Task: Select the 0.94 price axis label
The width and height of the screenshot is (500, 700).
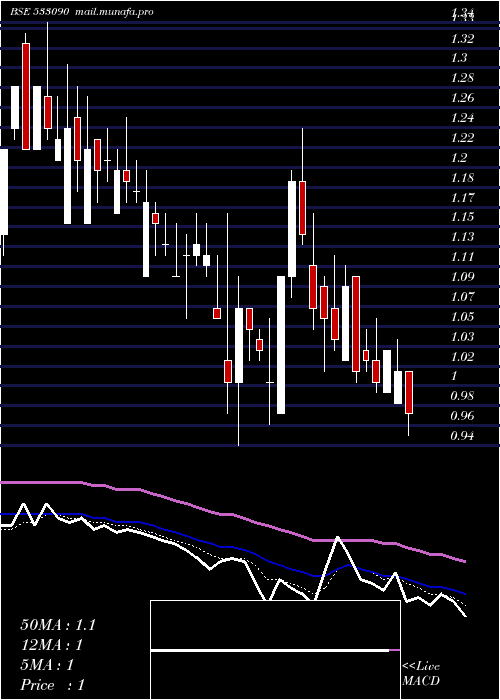Action: [462, 436]
